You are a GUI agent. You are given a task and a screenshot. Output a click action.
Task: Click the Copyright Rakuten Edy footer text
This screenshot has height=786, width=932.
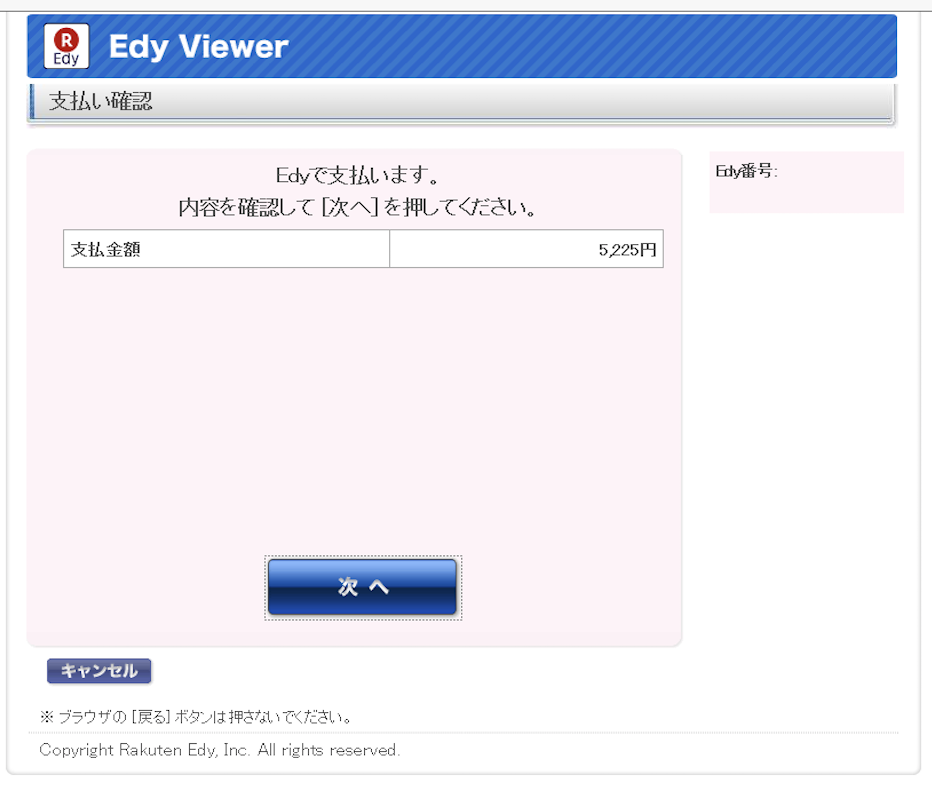220,750
